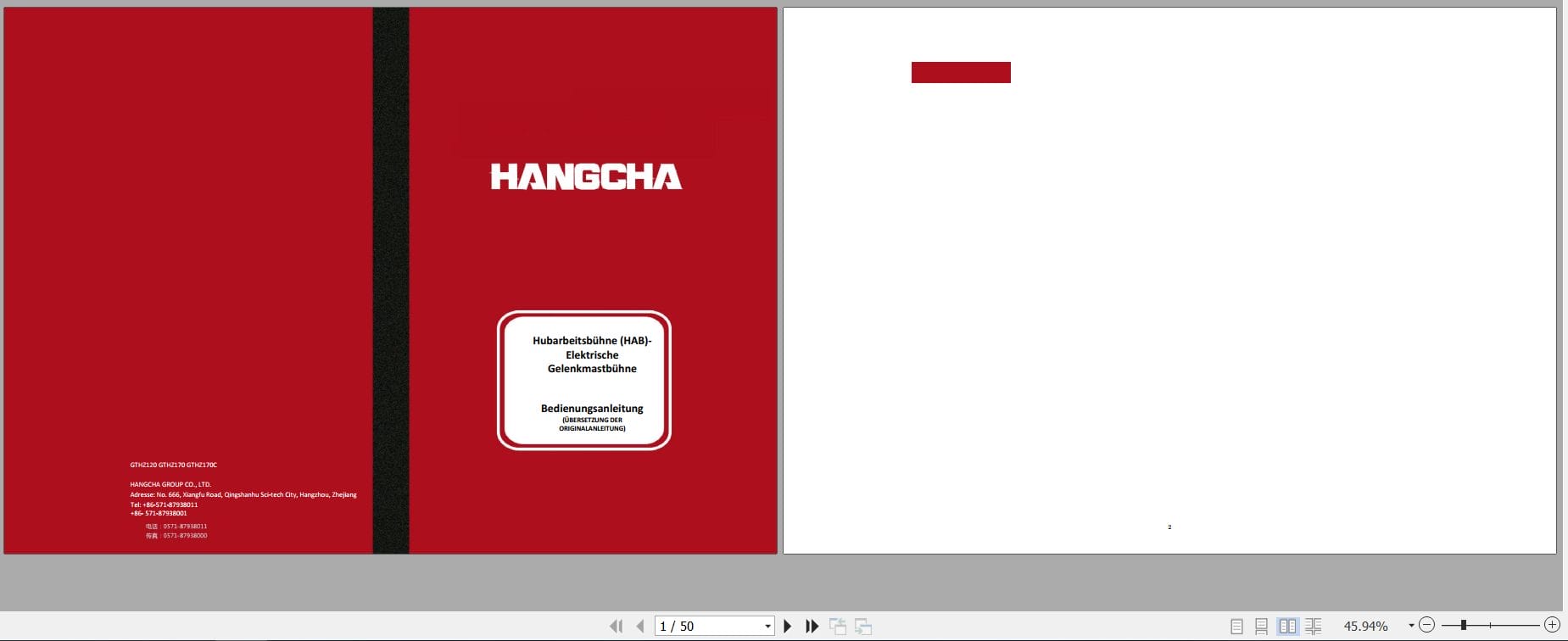This screenshot has width=1568, height=641.
Task: Click the red rectangle on page 2
Action: coord(961,72)
